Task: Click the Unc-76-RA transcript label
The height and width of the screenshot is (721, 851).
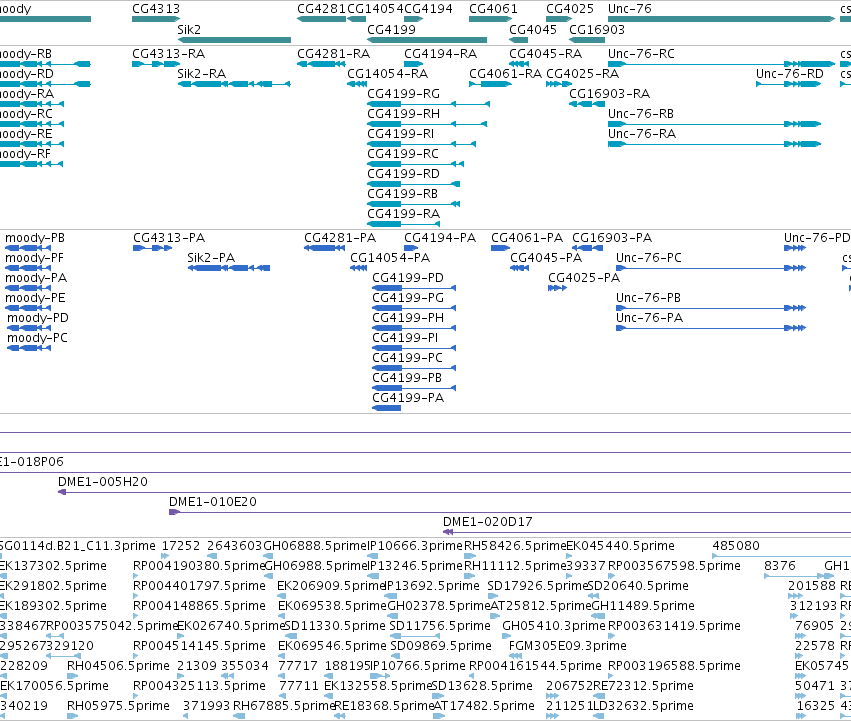Action: pyautogui.click(x=642, y=134)
